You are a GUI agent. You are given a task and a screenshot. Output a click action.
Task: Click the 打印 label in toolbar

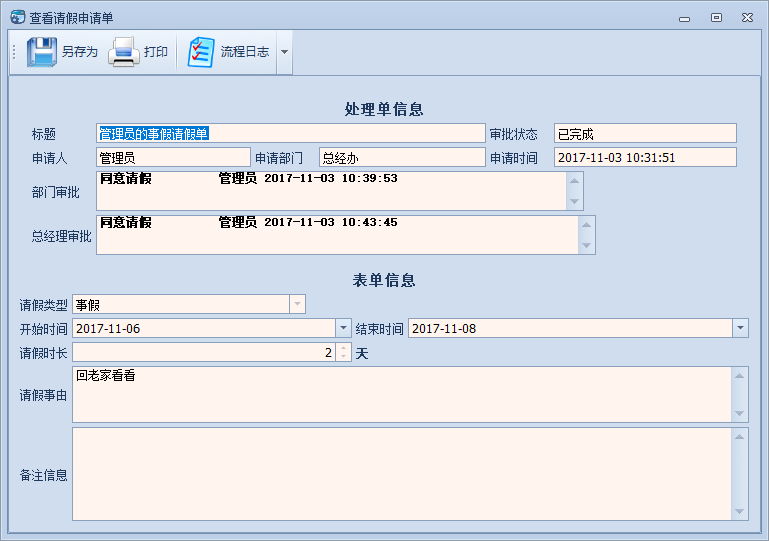tap(156, 52)
